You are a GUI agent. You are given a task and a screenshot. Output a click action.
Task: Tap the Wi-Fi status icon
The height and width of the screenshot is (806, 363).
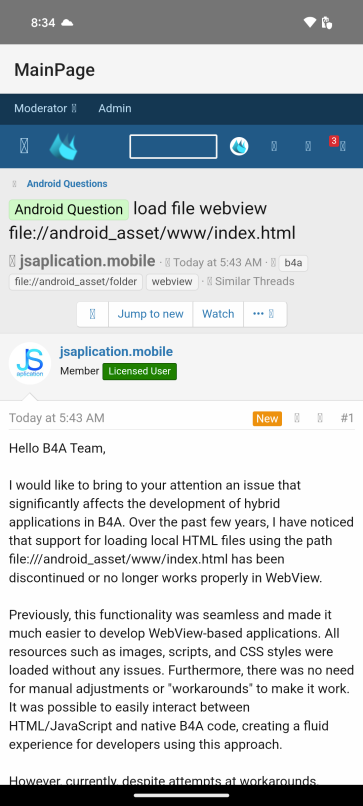[310, 22]
